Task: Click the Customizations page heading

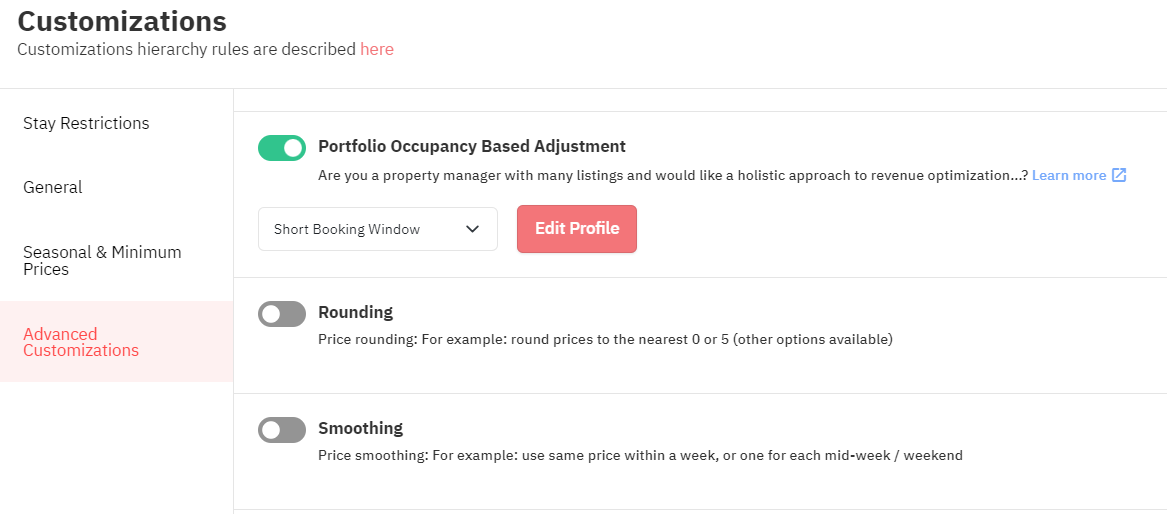Action: coord(122,21)
